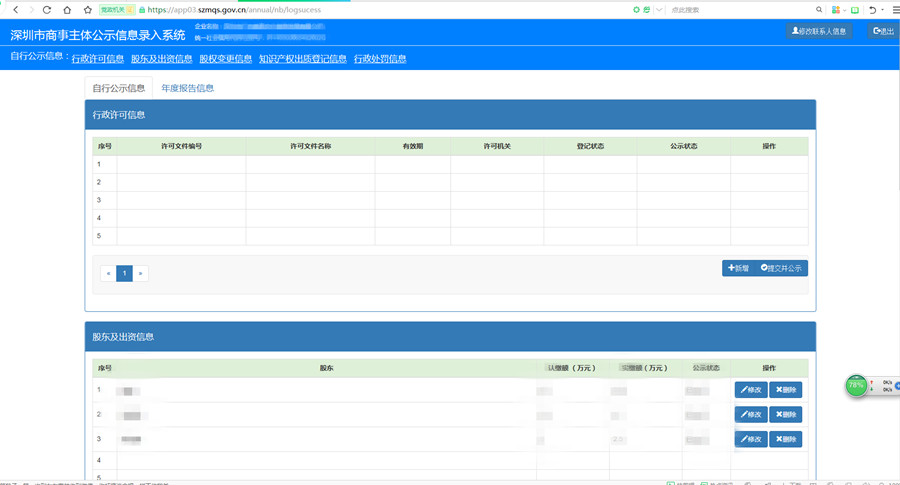900x485 pixels.
Task: Open the browser home page icon
Action: coord(67,10)
